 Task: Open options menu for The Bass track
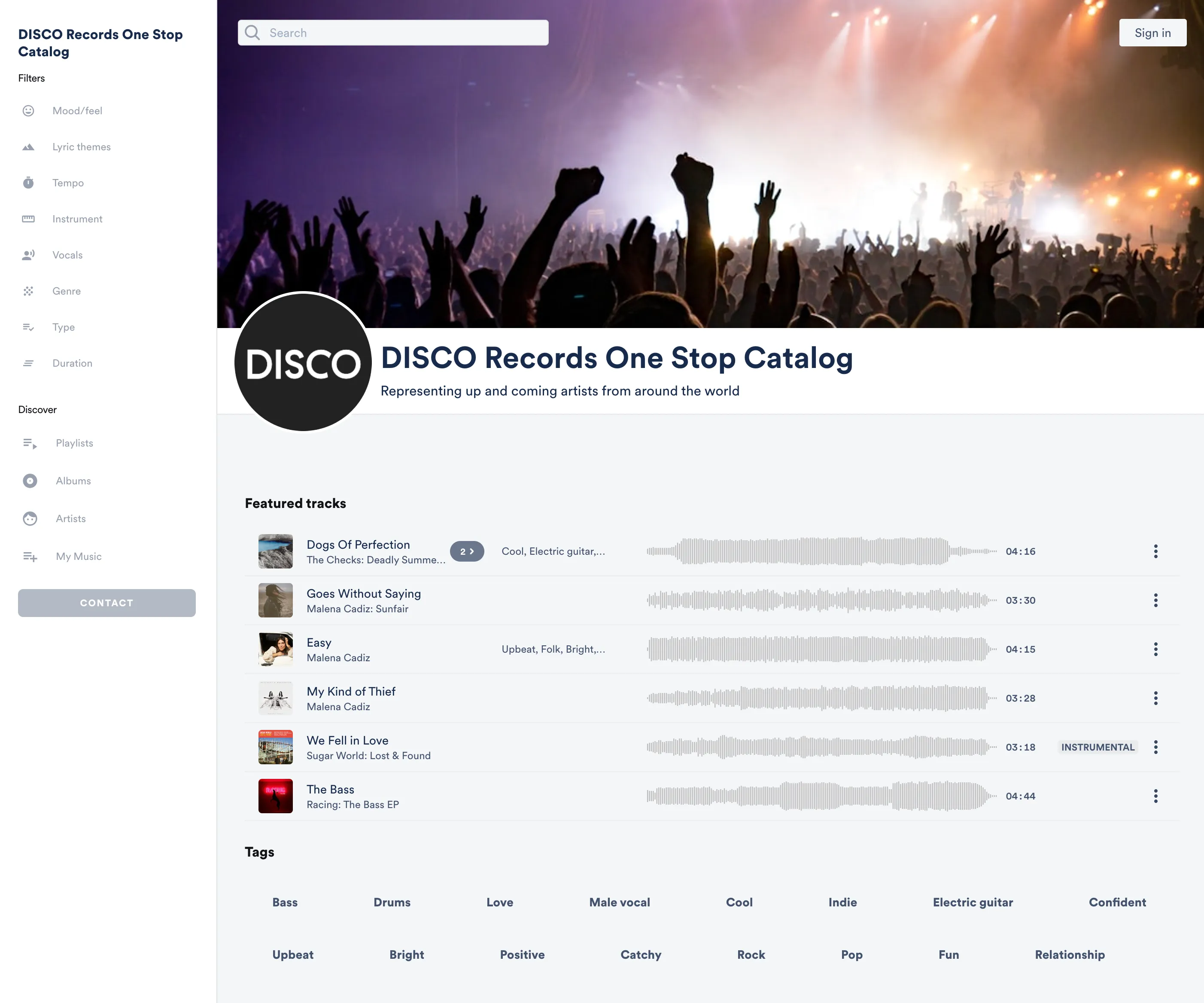[1156, 796]
